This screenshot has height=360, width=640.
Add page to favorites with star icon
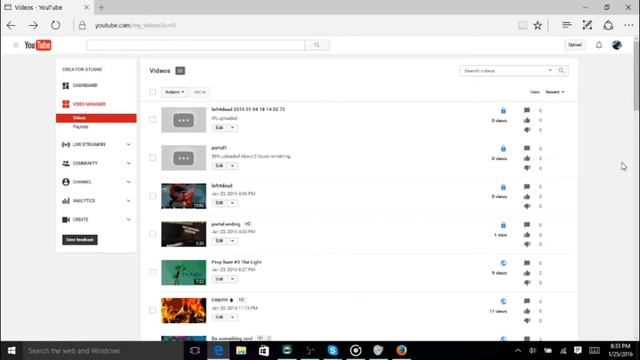[x=538, y=25]
